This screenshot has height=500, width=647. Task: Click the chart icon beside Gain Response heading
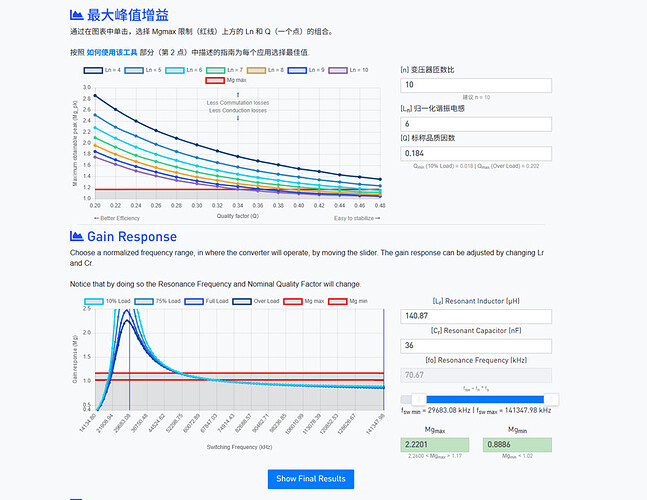click(76, 237)
